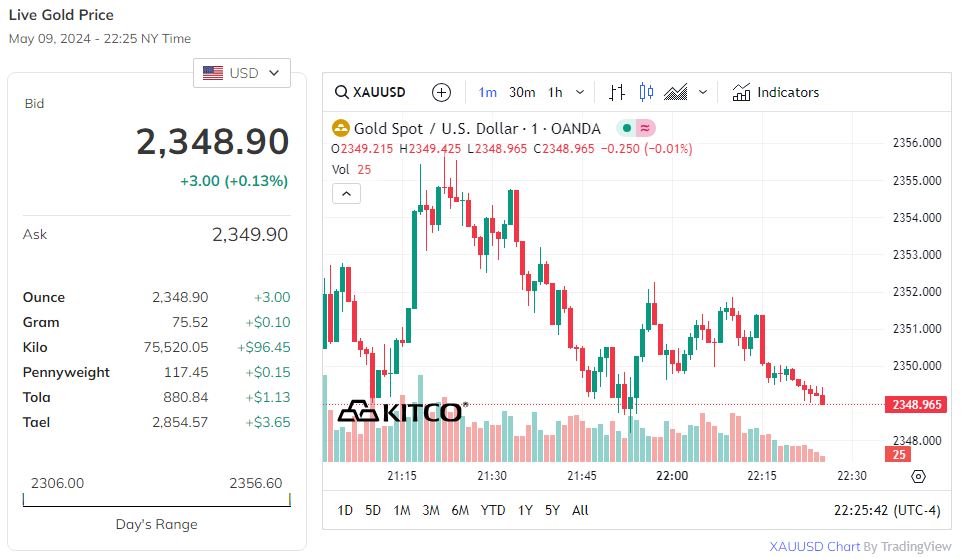This screenshot has height=558, width=961.
Task: Collapse the chart legend with the chevron
Action: pos(345,193)
